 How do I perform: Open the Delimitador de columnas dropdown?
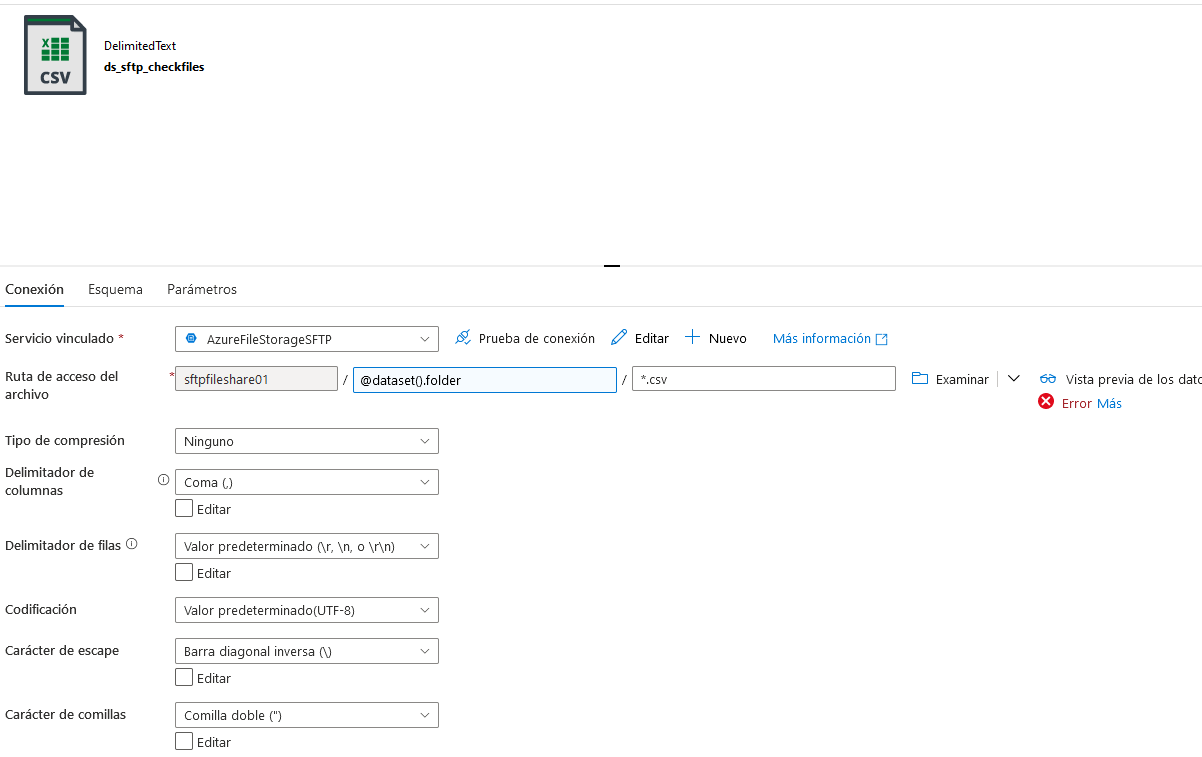tap(307, 482)
